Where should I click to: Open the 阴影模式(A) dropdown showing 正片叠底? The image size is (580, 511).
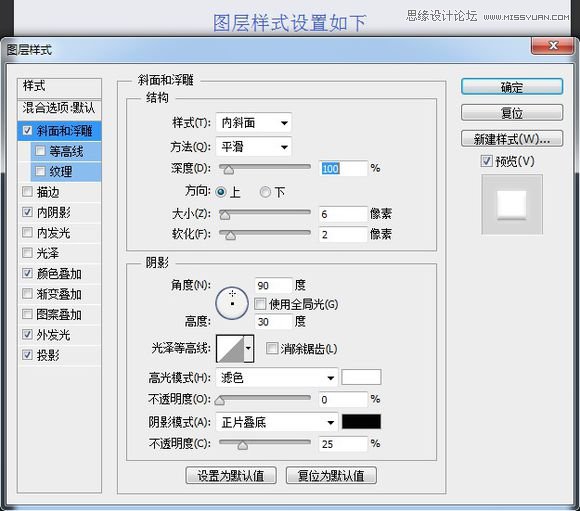tap(277, 422)
